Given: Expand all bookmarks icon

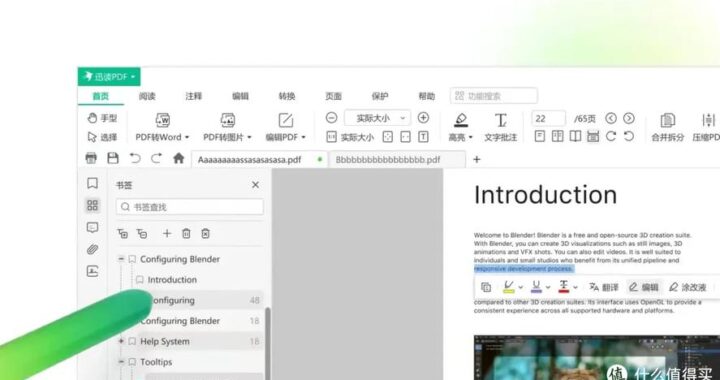Looking at the screenshot, I should (x=122, y=234).
